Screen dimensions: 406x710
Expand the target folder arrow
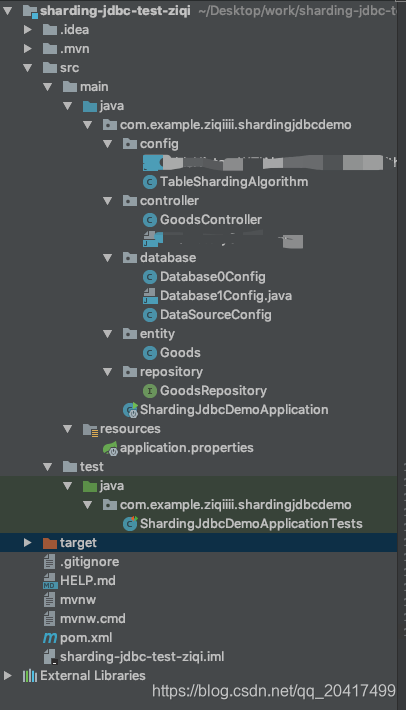(28, 542)
